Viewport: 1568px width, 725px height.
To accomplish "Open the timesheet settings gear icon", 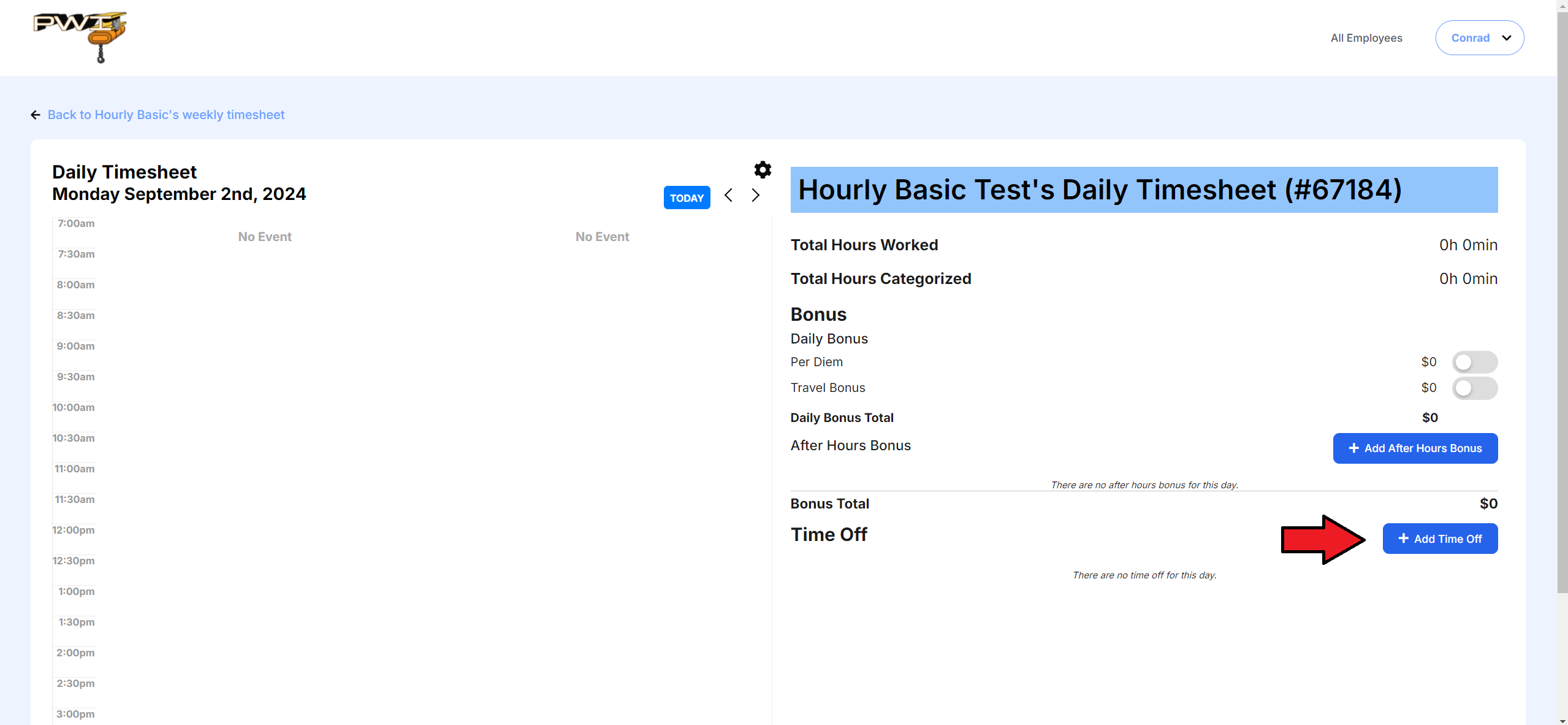I will [x=762, y=170].
